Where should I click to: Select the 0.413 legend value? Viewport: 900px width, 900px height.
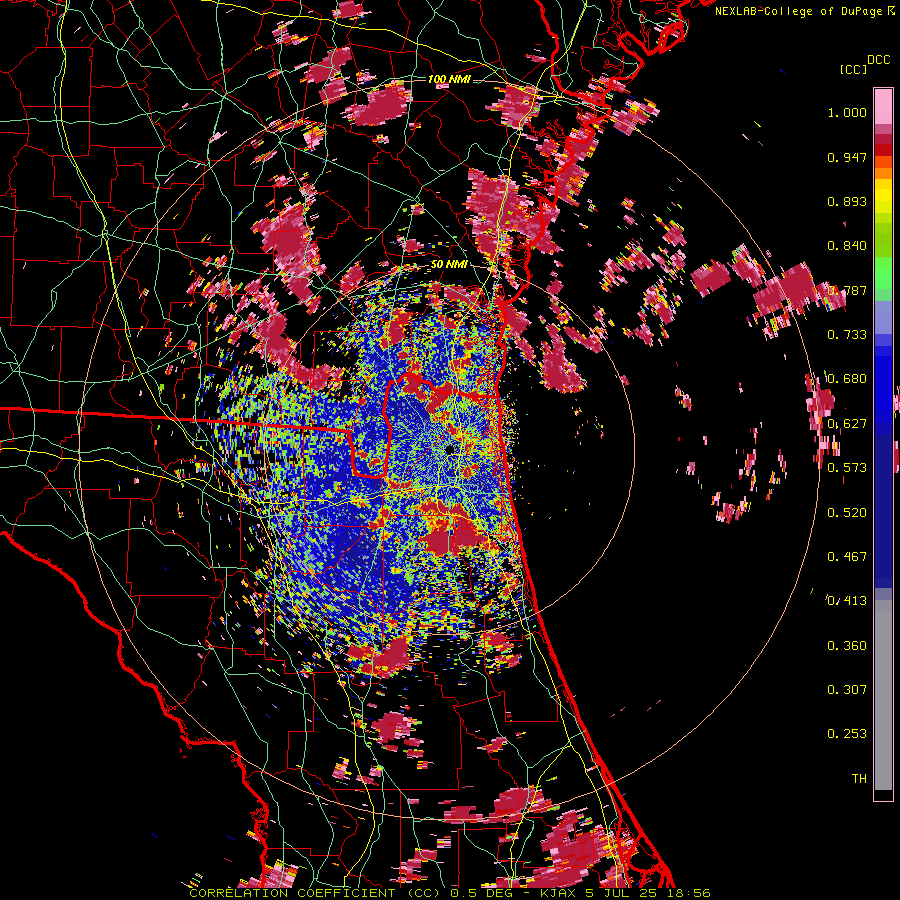click(x=847, y=601)
